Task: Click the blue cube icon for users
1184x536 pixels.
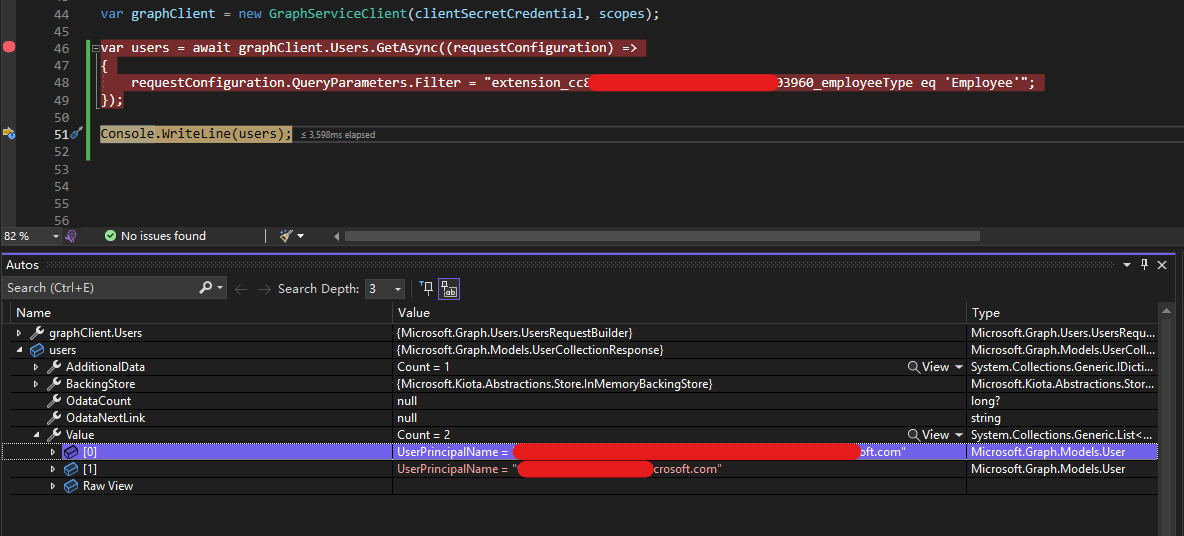Action: [36, 350]
